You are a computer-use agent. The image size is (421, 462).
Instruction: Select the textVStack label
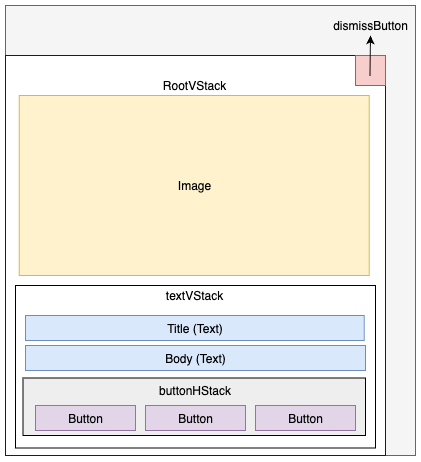pos(194,296)
